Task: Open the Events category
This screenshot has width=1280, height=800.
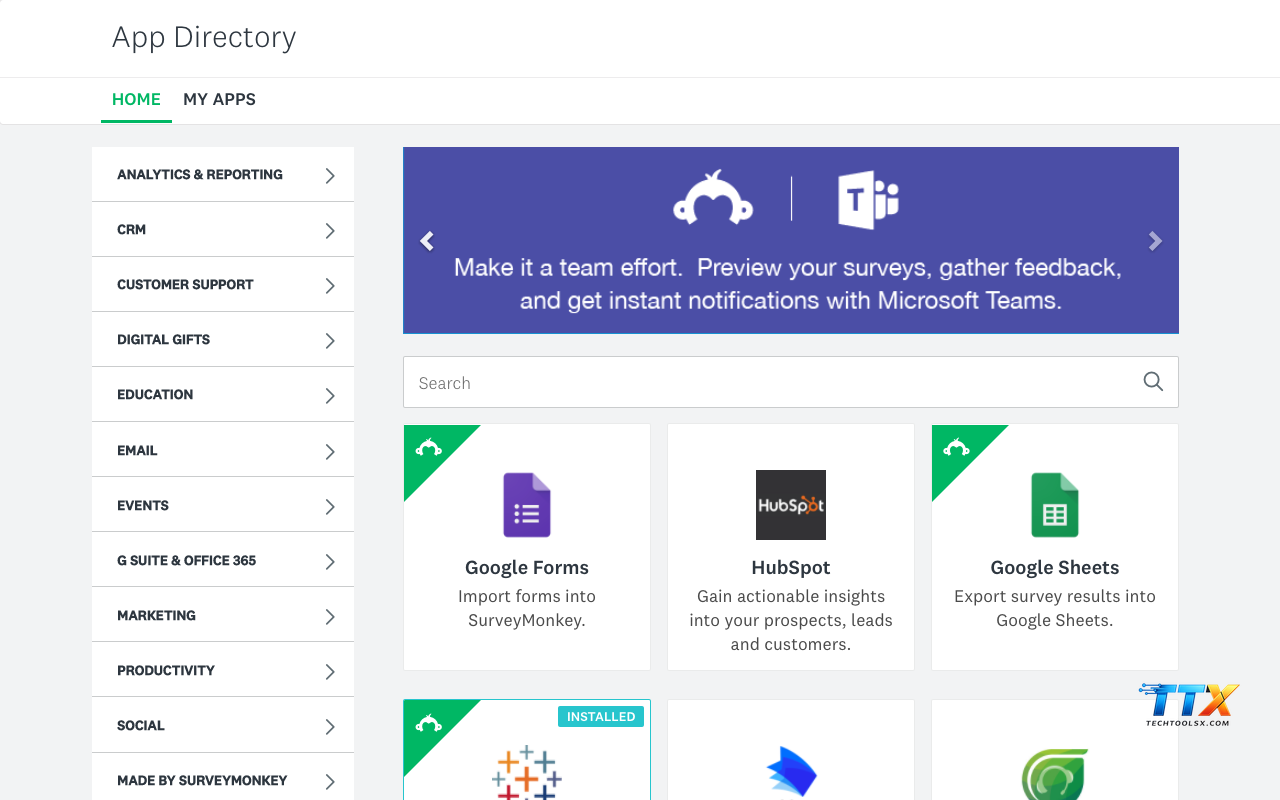Action: 223,506
